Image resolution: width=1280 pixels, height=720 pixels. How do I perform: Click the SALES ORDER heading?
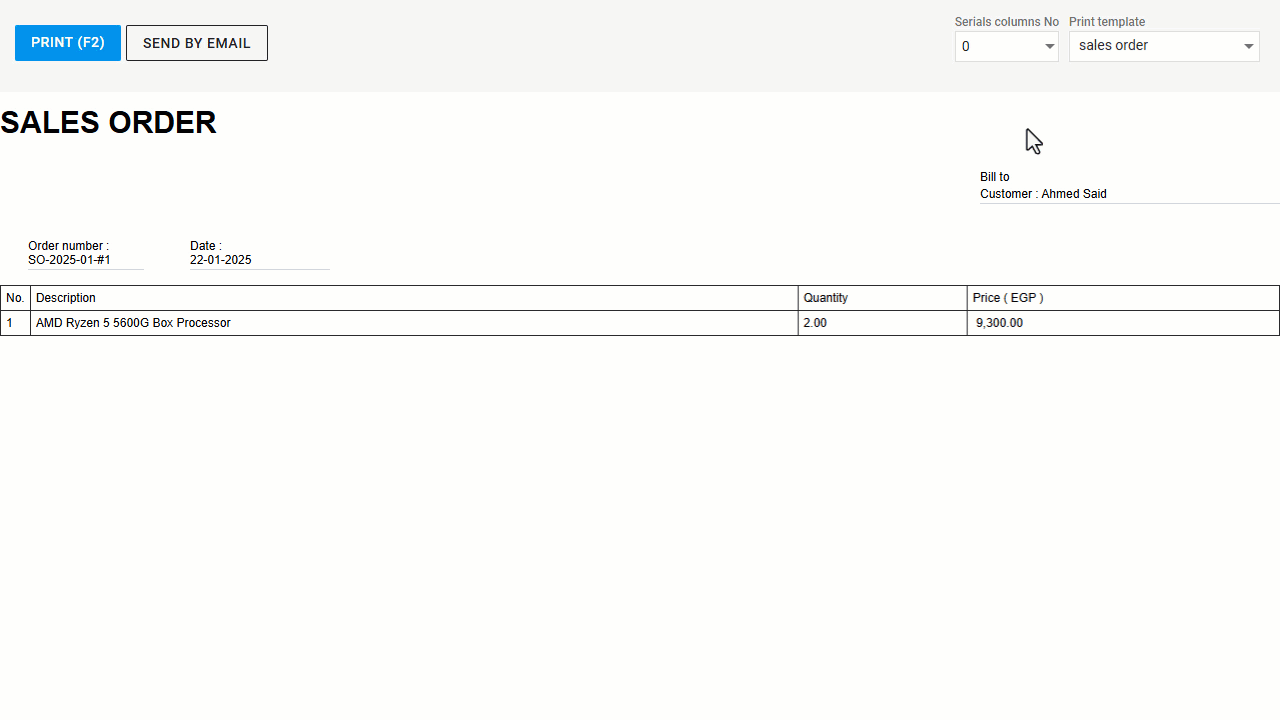tap(108, 122)
